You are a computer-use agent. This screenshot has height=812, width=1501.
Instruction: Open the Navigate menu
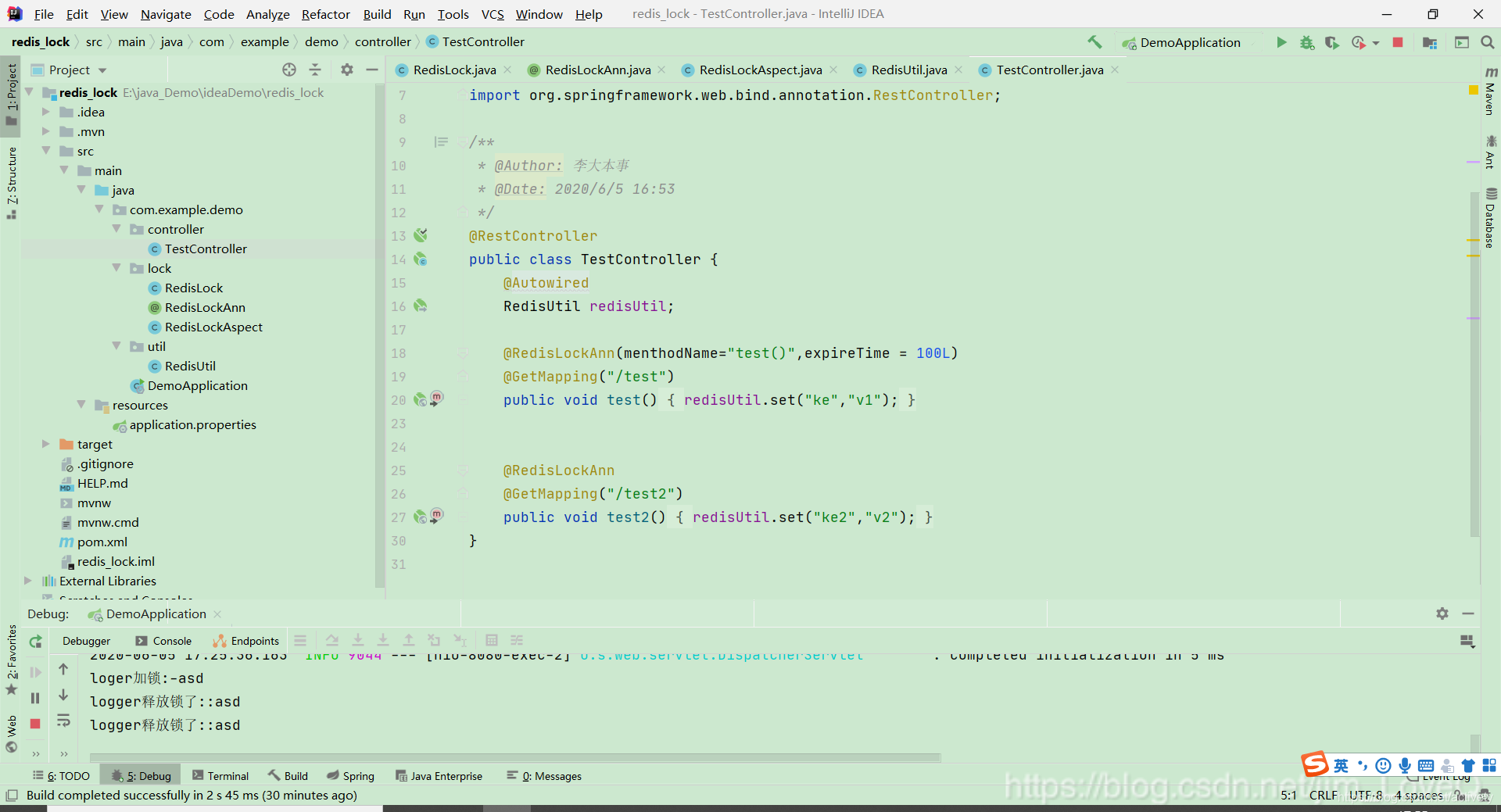coord(166,14)
